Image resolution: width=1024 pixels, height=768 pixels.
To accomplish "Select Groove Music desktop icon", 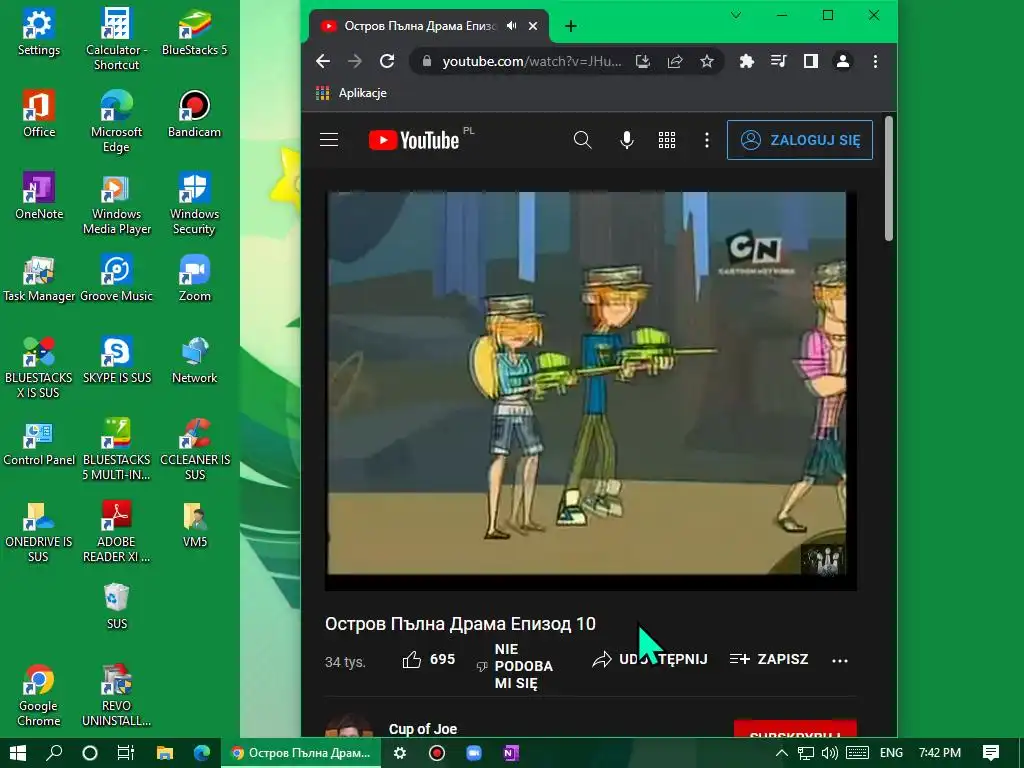I will click(x=116, y=278).
